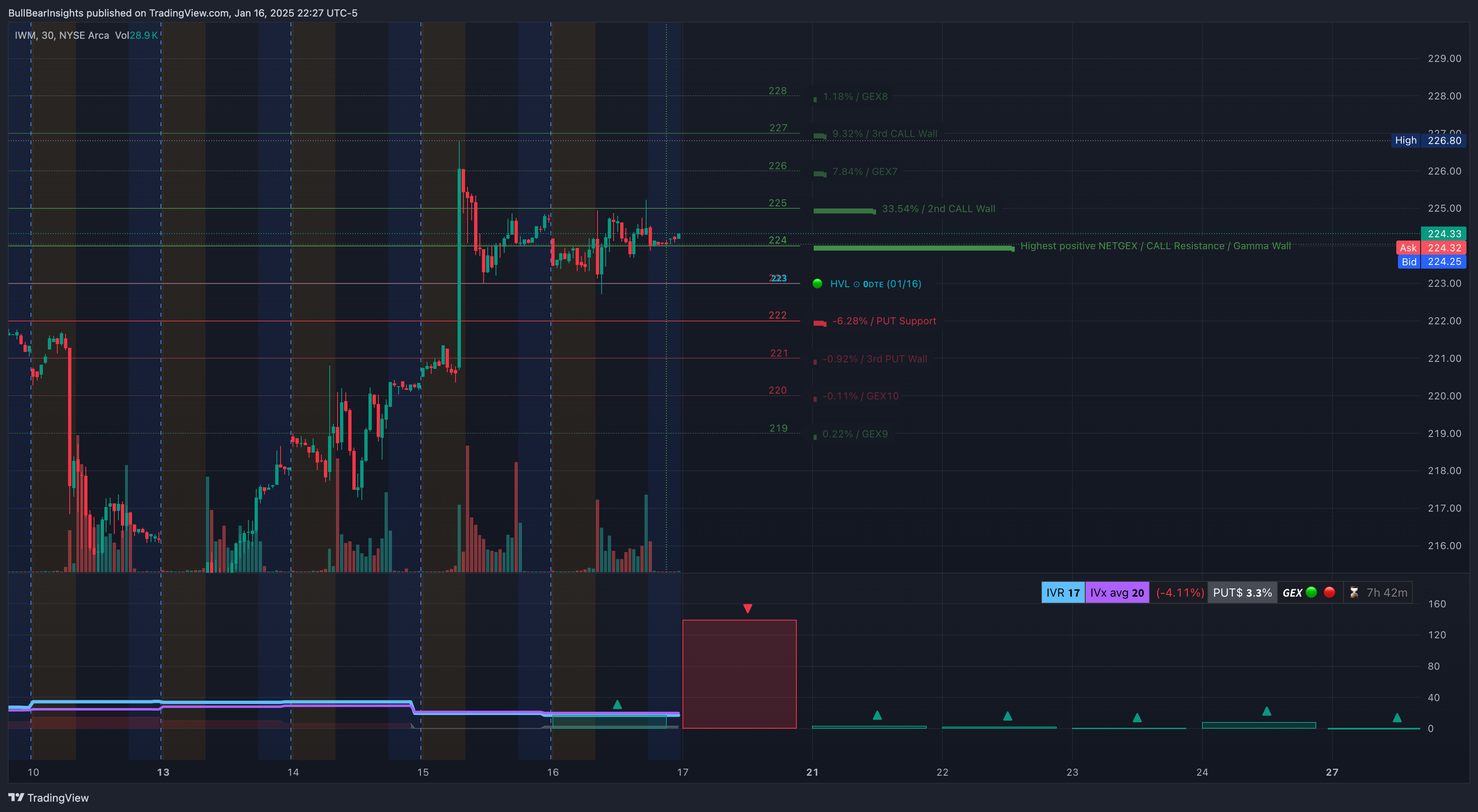Click the 2nd CALL Wall green bar

pyautogui.click(x=845, y=211)
